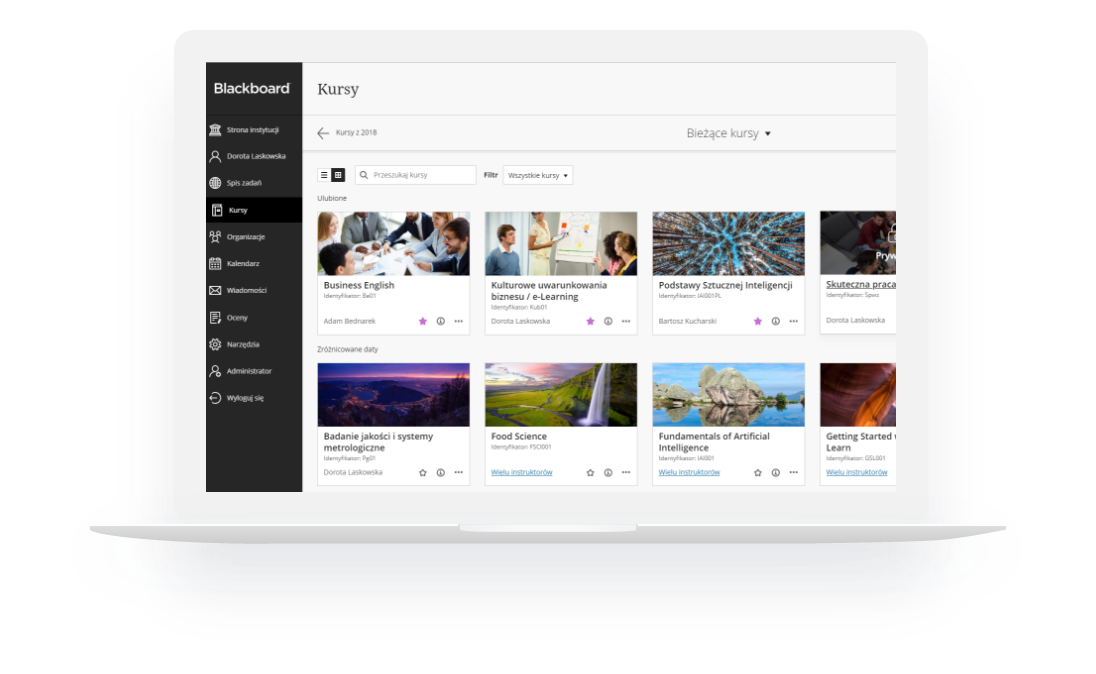
Task: Click info icon on Fundamentals of Artificial Intelligence
Action: (x=775, y=472)
